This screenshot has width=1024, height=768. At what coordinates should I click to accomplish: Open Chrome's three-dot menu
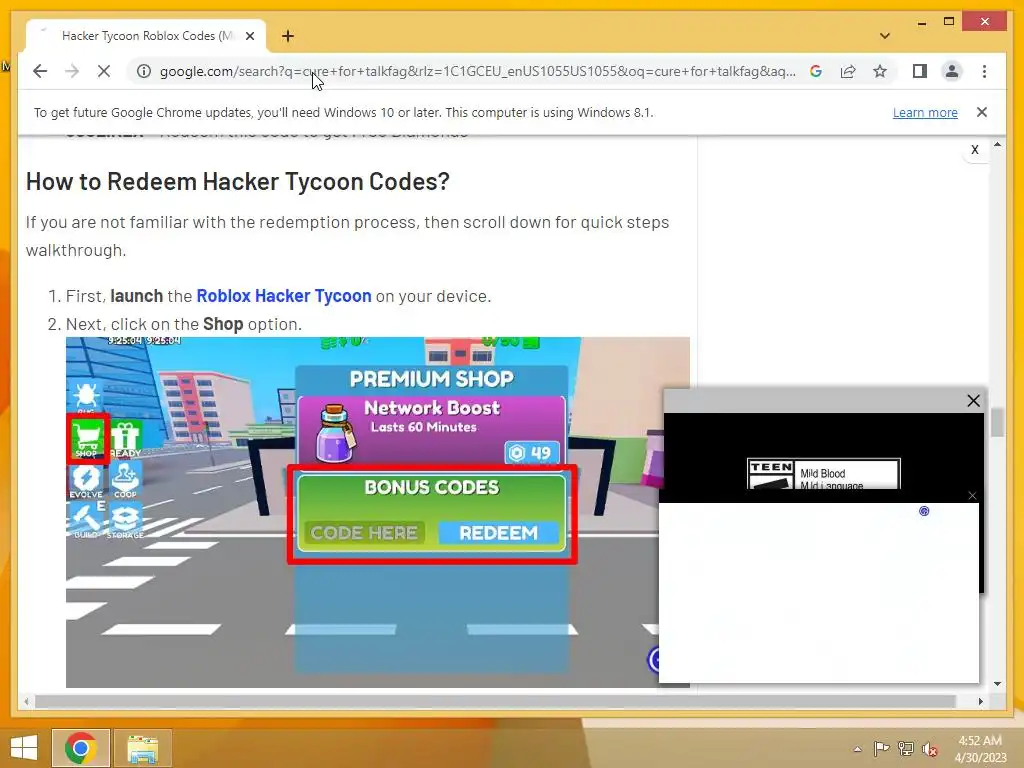[984, 71]
